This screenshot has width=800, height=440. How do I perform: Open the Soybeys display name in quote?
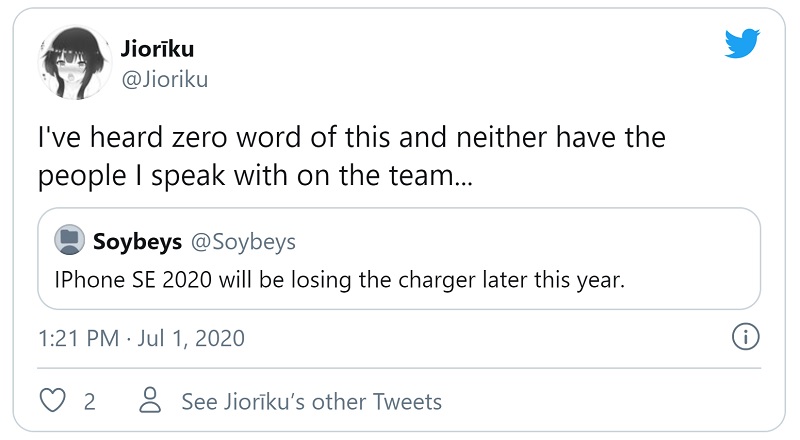(x=137, y=241)
